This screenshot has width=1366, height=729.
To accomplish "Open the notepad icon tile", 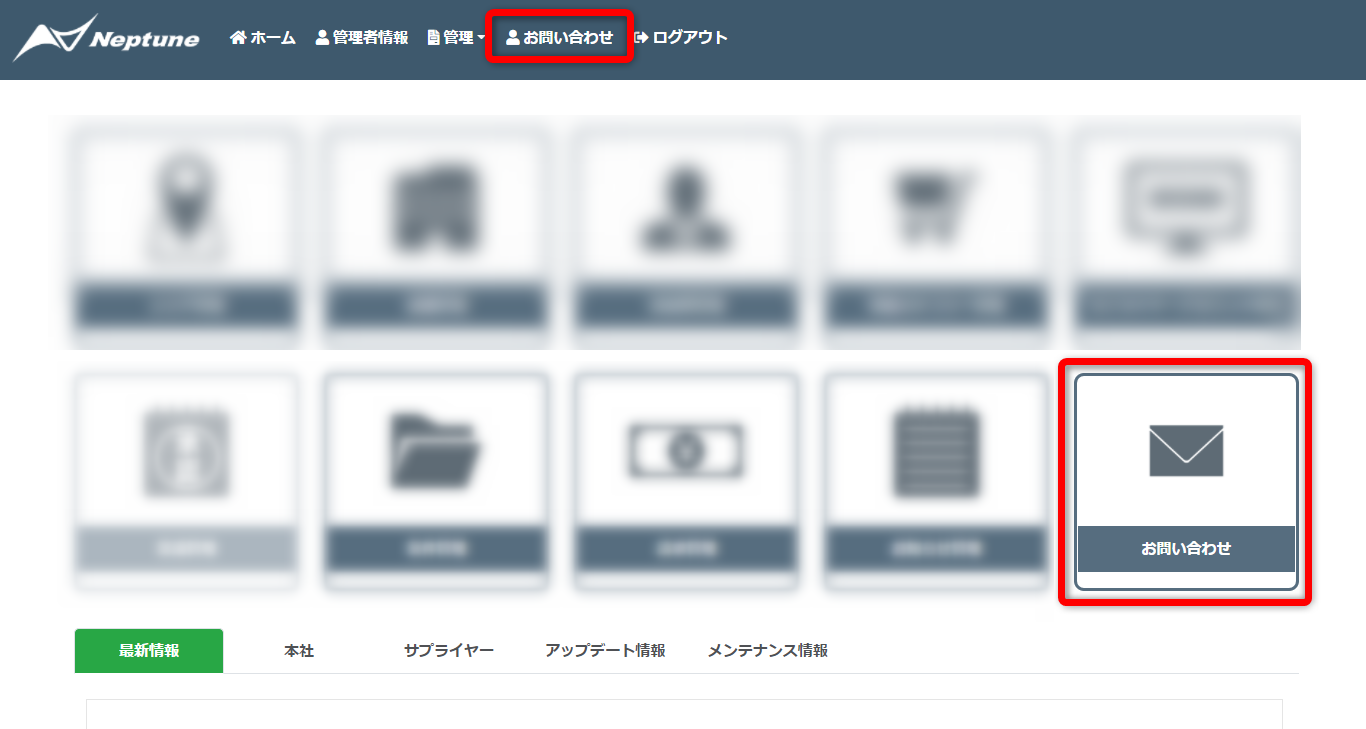I will (936, 450).
